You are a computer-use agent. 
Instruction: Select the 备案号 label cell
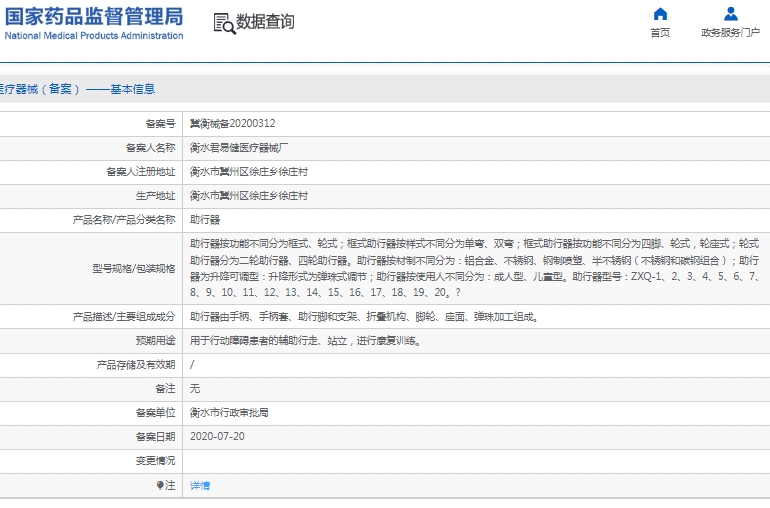coord(161,123)
